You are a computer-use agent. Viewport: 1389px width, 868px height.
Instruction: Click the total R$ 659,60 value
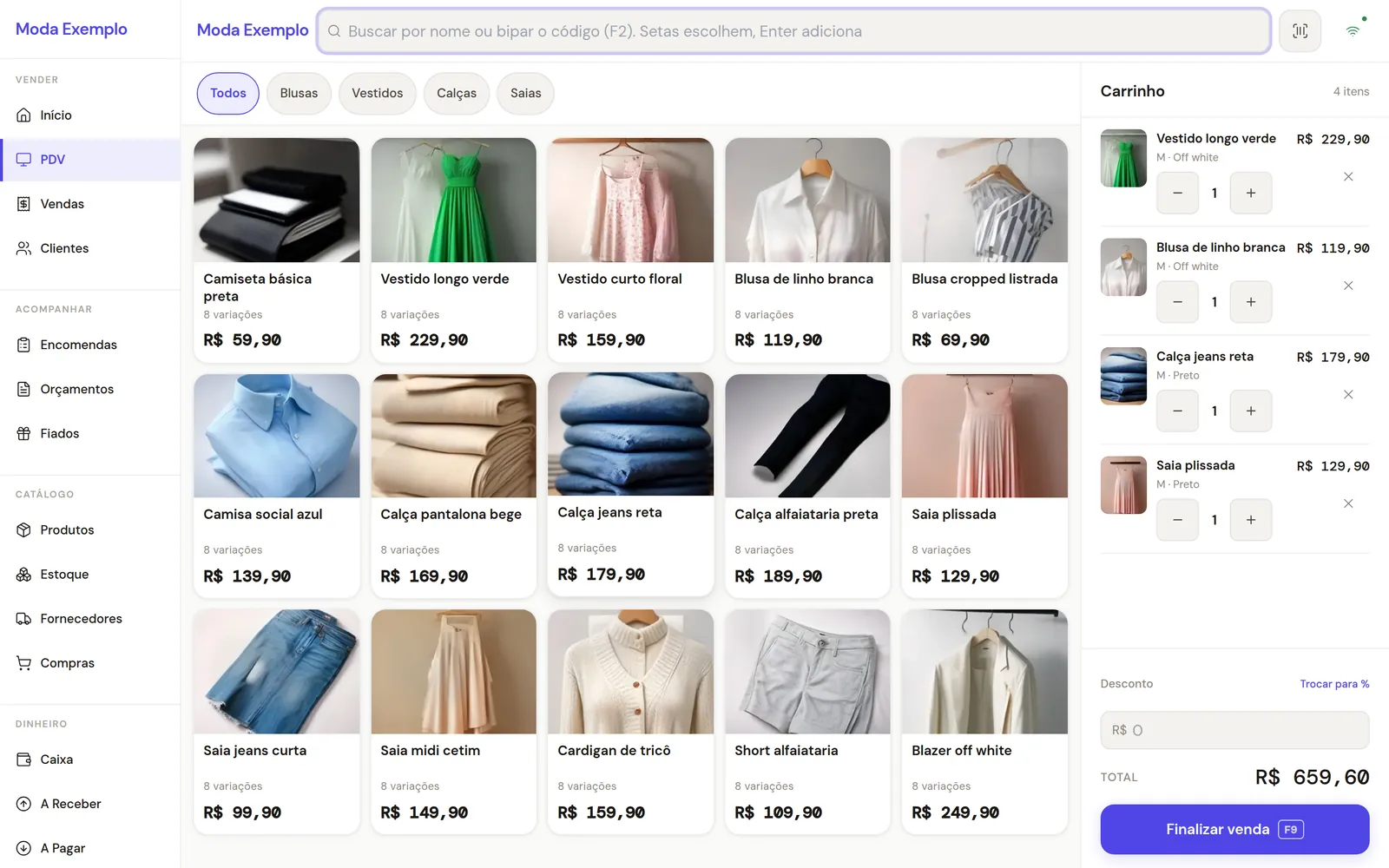pyautogui.click(x=1312, y=777)
